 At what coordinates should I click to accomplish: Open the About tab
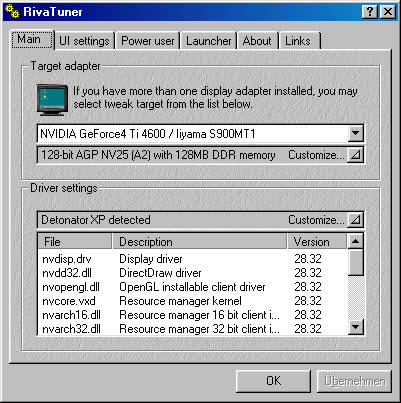pyautogui.click(x=257, y=41)
